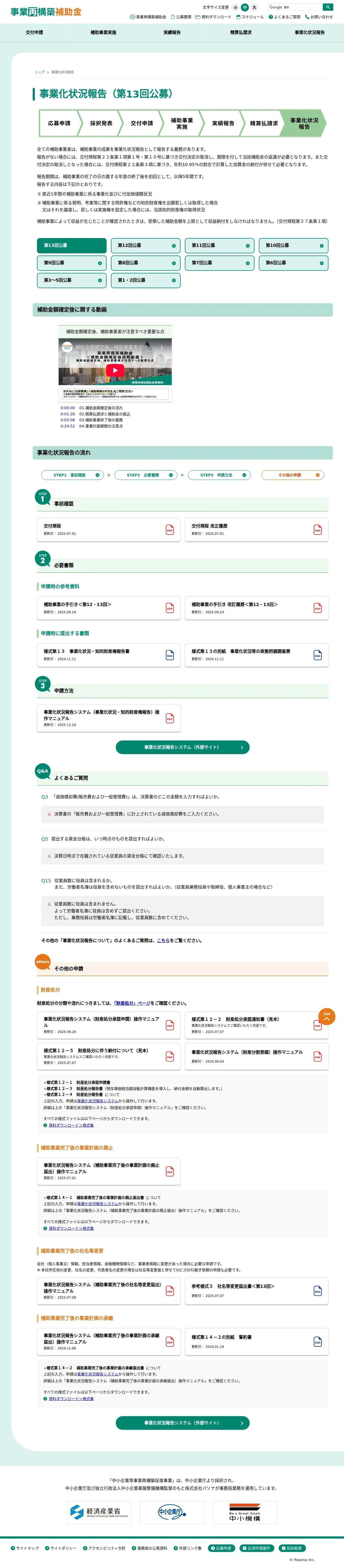344x1568 pixels.
Task: Download 様式第13の別紙 DOC icon
Action: click(x=318, y=655)
